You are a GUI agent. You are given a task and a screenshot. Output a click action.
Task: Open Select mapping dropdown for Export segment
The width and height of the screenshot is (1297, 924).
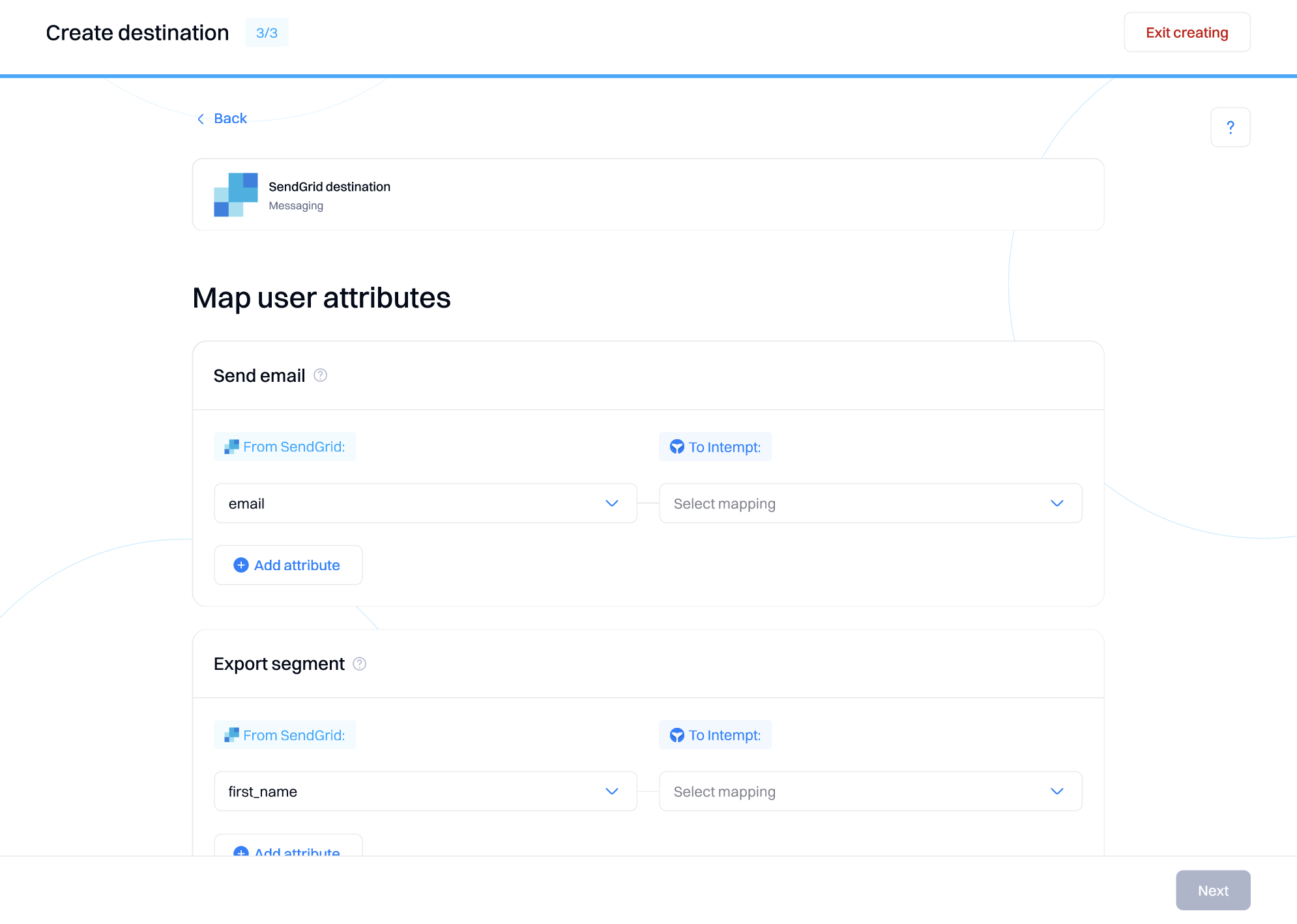coord(869,791)
